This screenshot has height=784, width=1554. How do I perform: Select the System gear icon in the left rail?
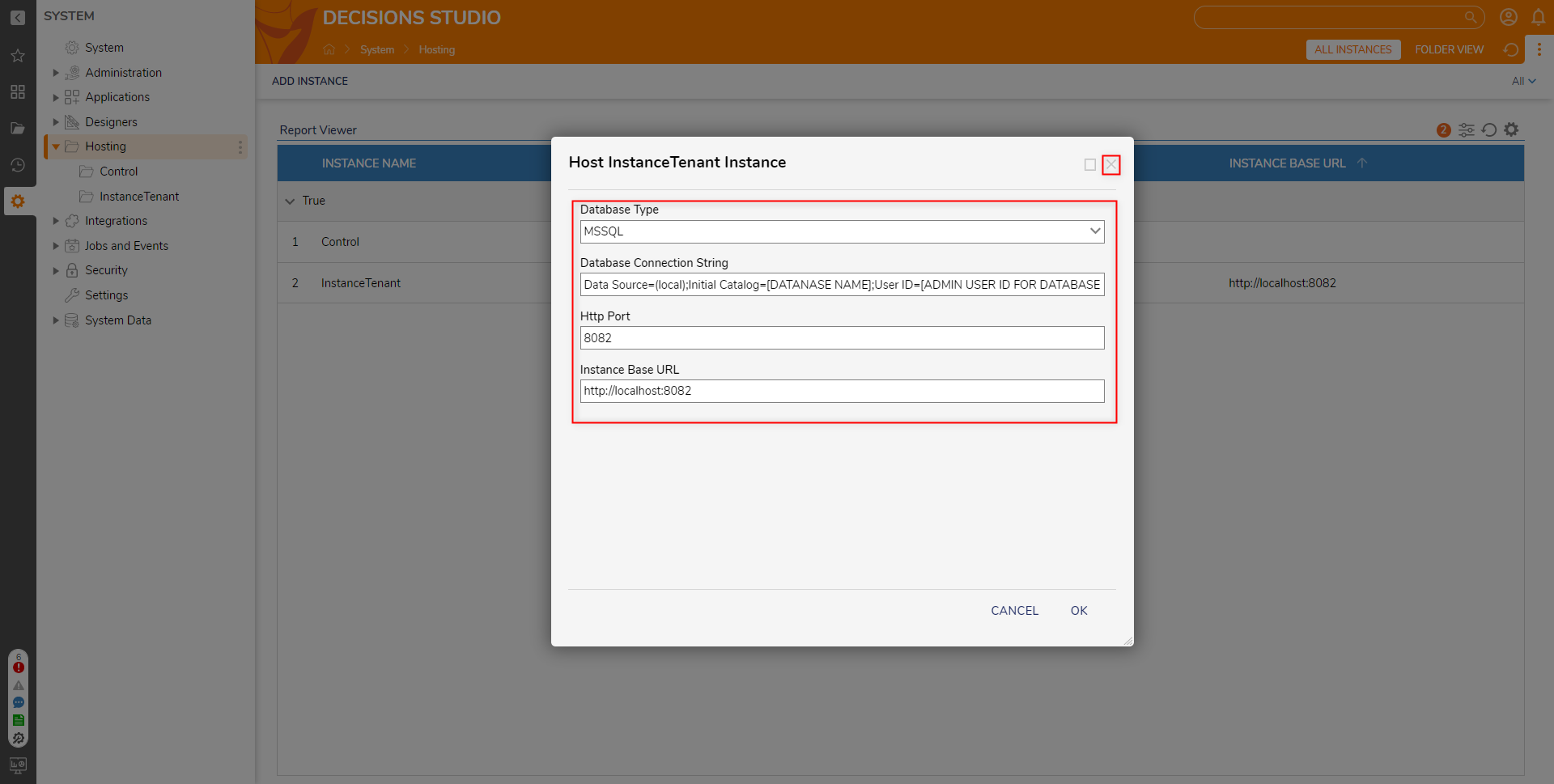18,201
